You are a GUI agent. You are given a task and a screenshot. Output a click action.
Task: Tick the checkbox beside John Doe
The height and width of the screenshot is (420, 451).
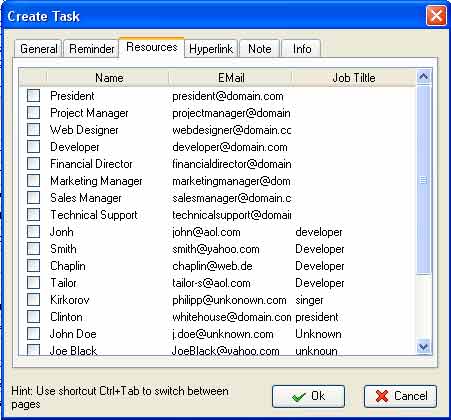pyautogui.click(x=33, y=333)
